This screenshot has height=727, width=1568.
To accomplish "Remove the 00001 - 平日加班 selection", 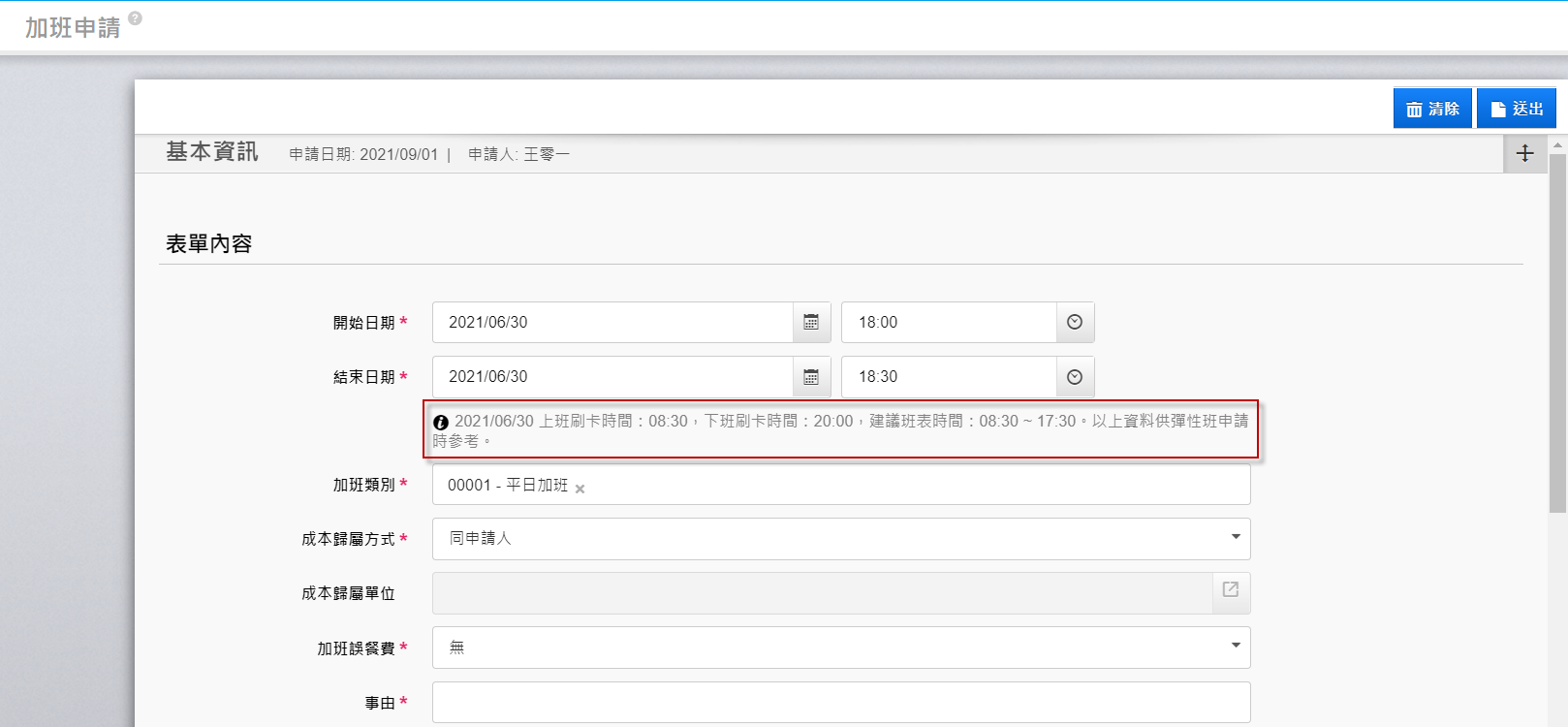I will [x=580, y=489].
